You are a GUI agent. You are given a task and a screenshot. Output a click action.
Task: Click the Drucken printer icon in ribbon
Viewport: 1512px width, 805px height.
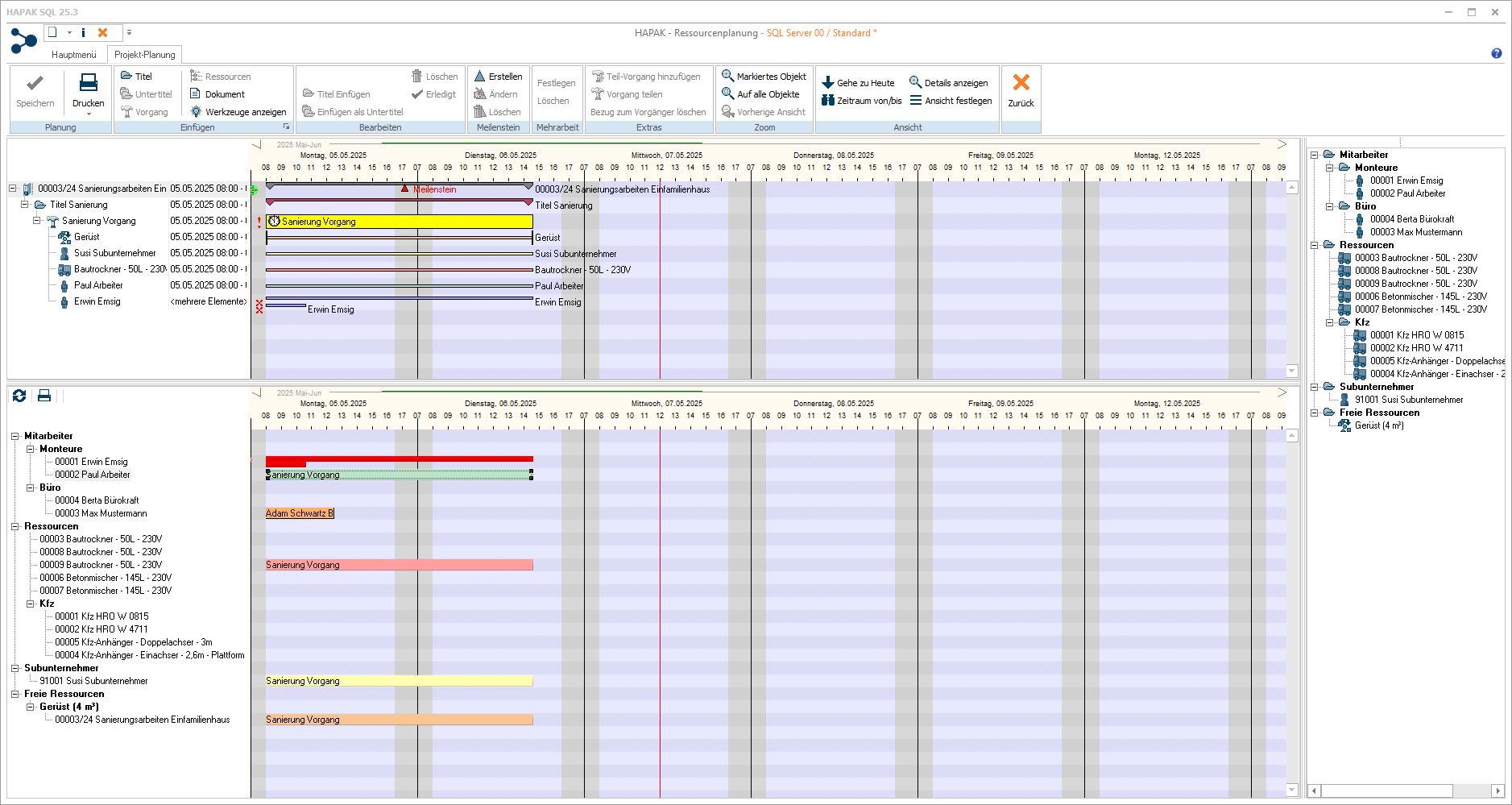point(88,83)
